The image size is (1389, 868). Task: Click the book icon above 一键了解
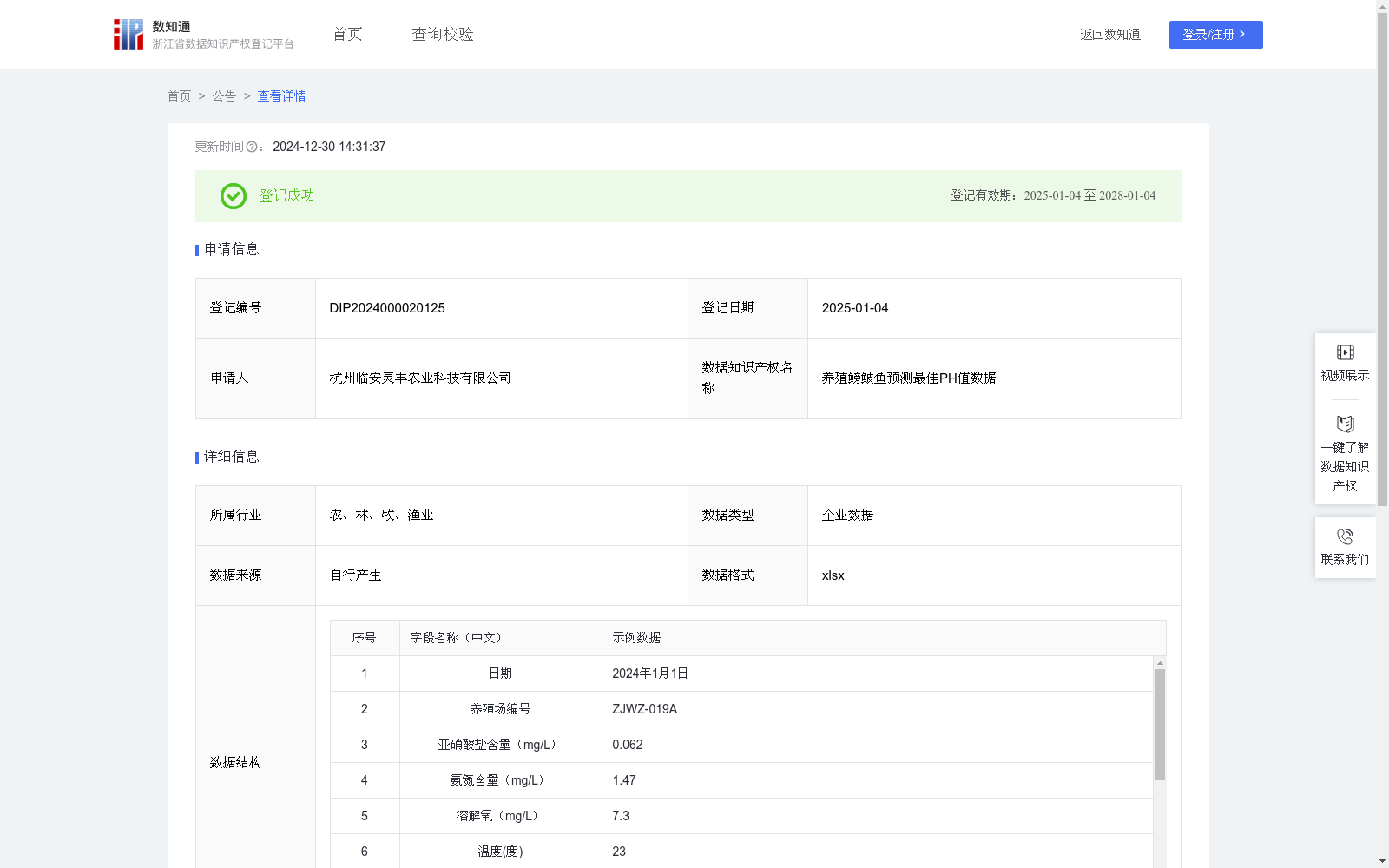pos(1345,424)
